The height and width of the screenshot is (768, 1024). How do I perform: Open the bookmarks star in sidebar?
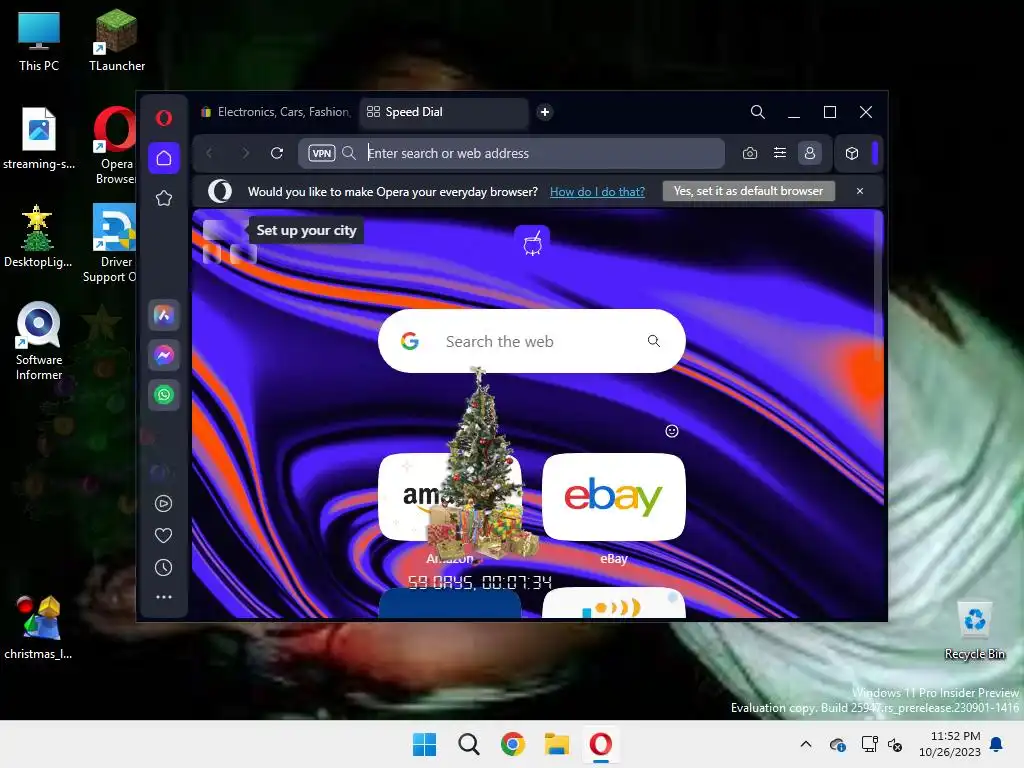point(164,198)
